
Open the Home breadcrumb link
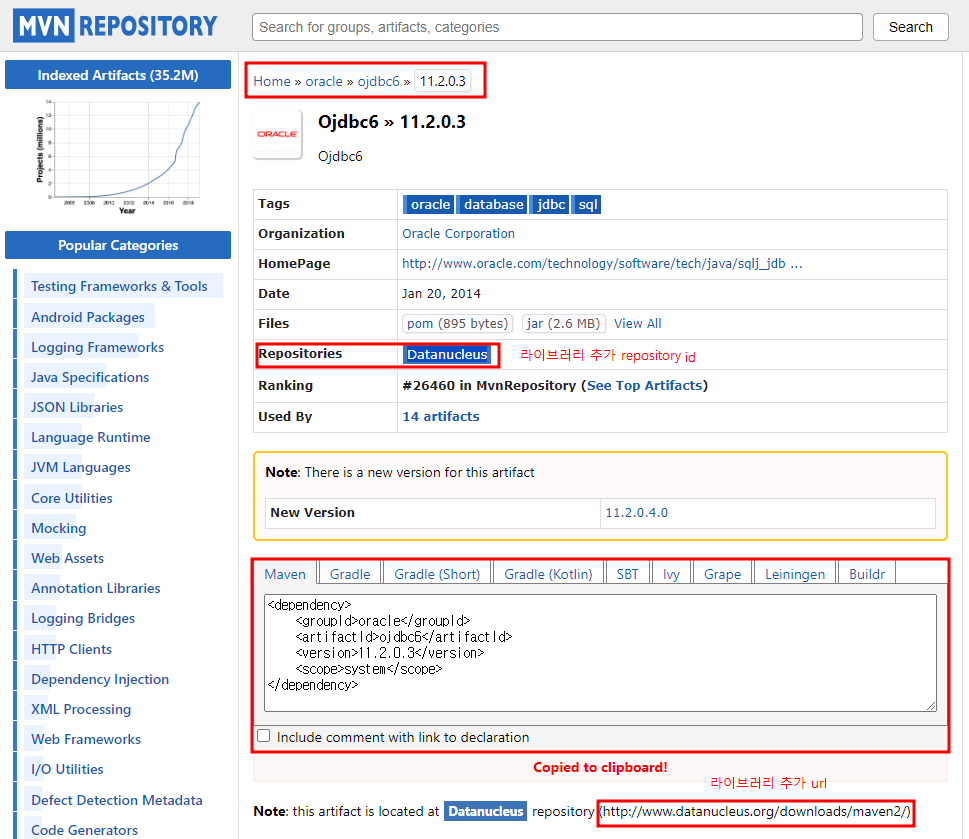(x=272, y=82)
